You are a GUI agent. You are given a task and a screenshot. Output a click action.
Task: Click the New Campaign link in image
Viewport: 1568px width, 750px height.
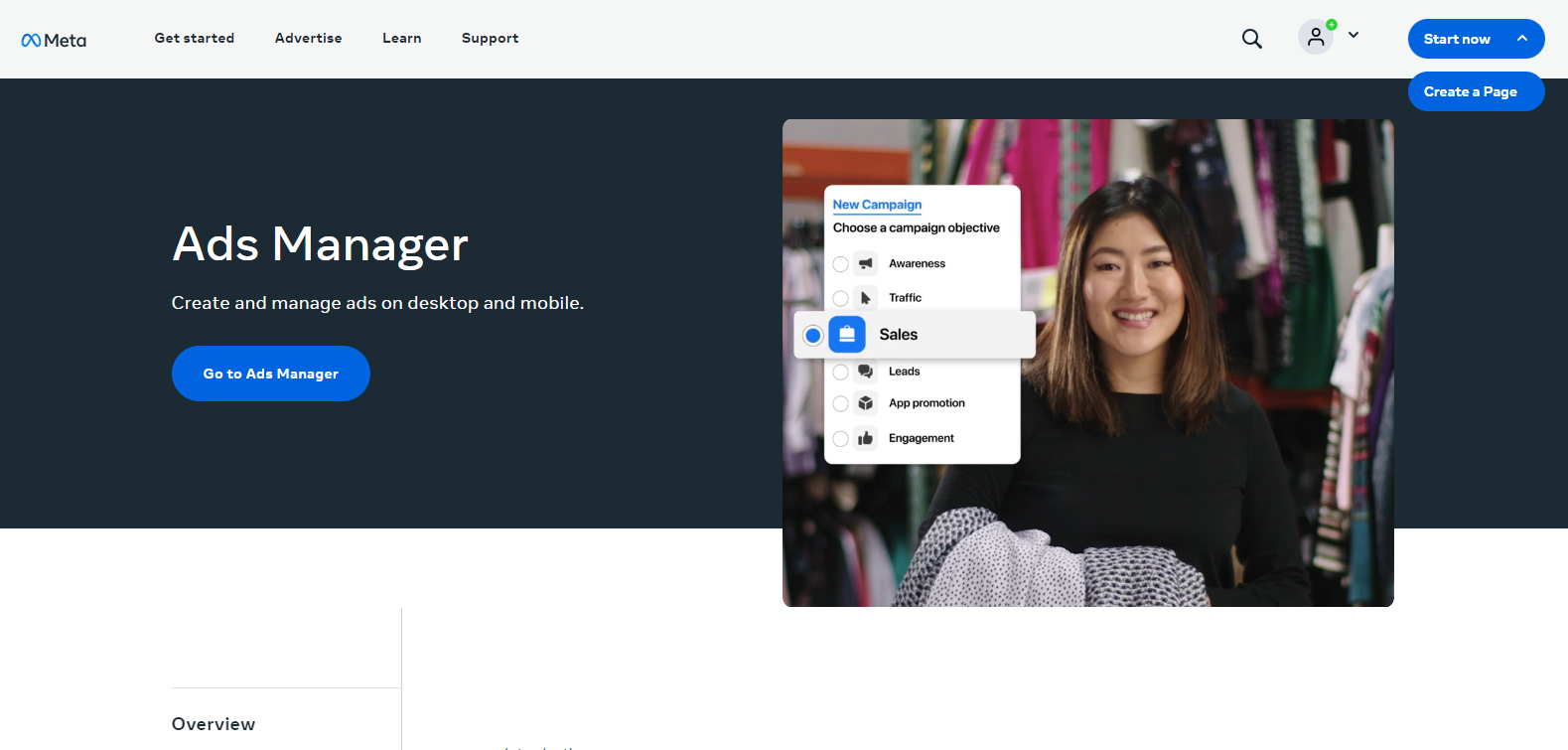click(x=877, y=205)
